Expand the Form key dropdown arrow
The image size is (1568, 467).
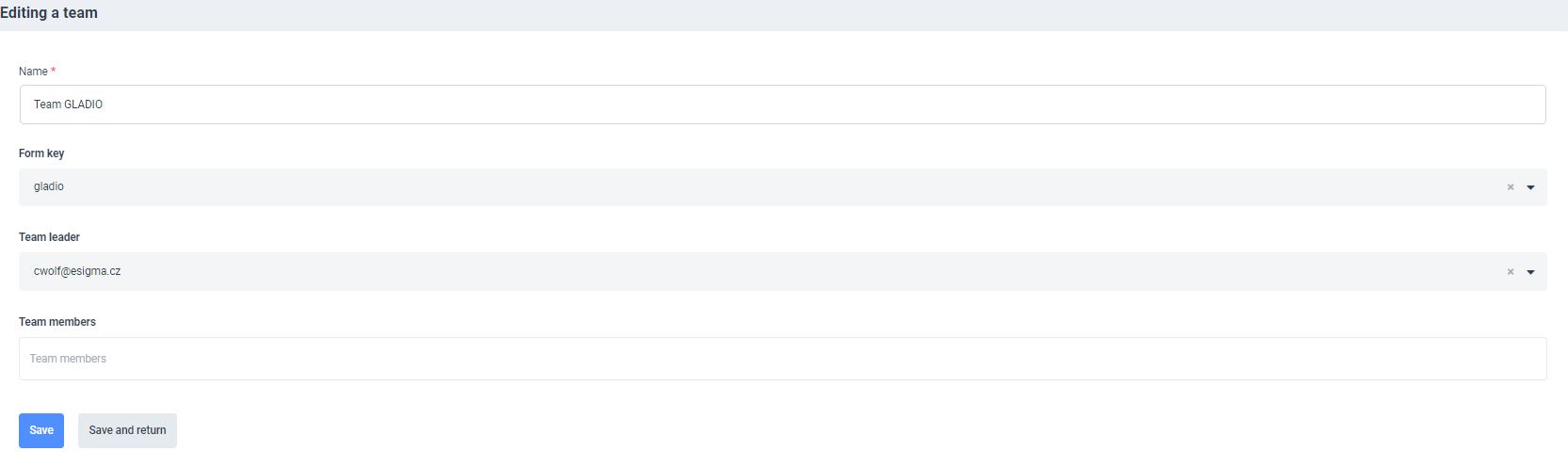[x=1530, y=187]
